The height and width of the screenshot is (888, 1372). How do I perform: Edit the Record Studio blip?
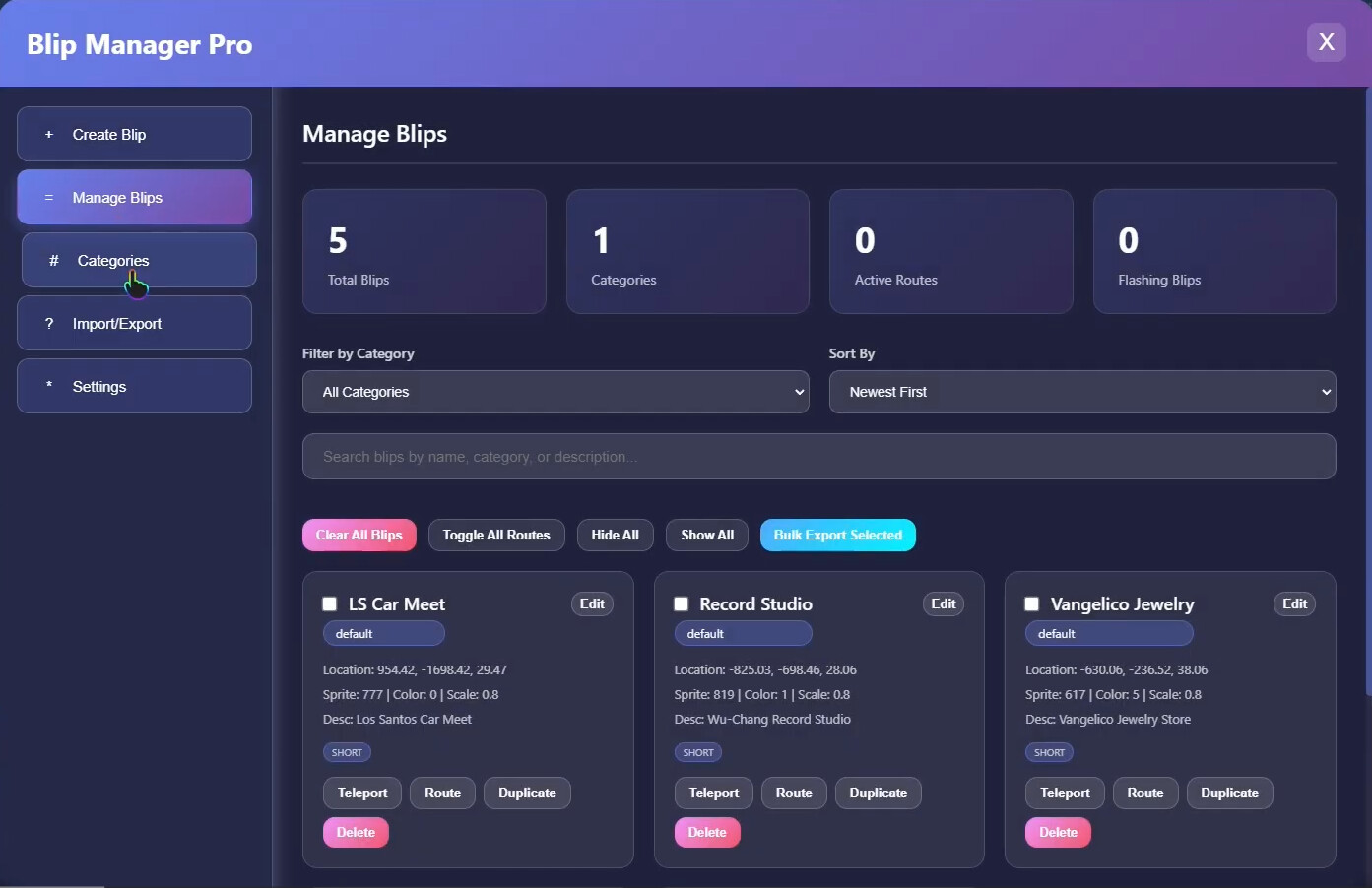click(943, 603)
